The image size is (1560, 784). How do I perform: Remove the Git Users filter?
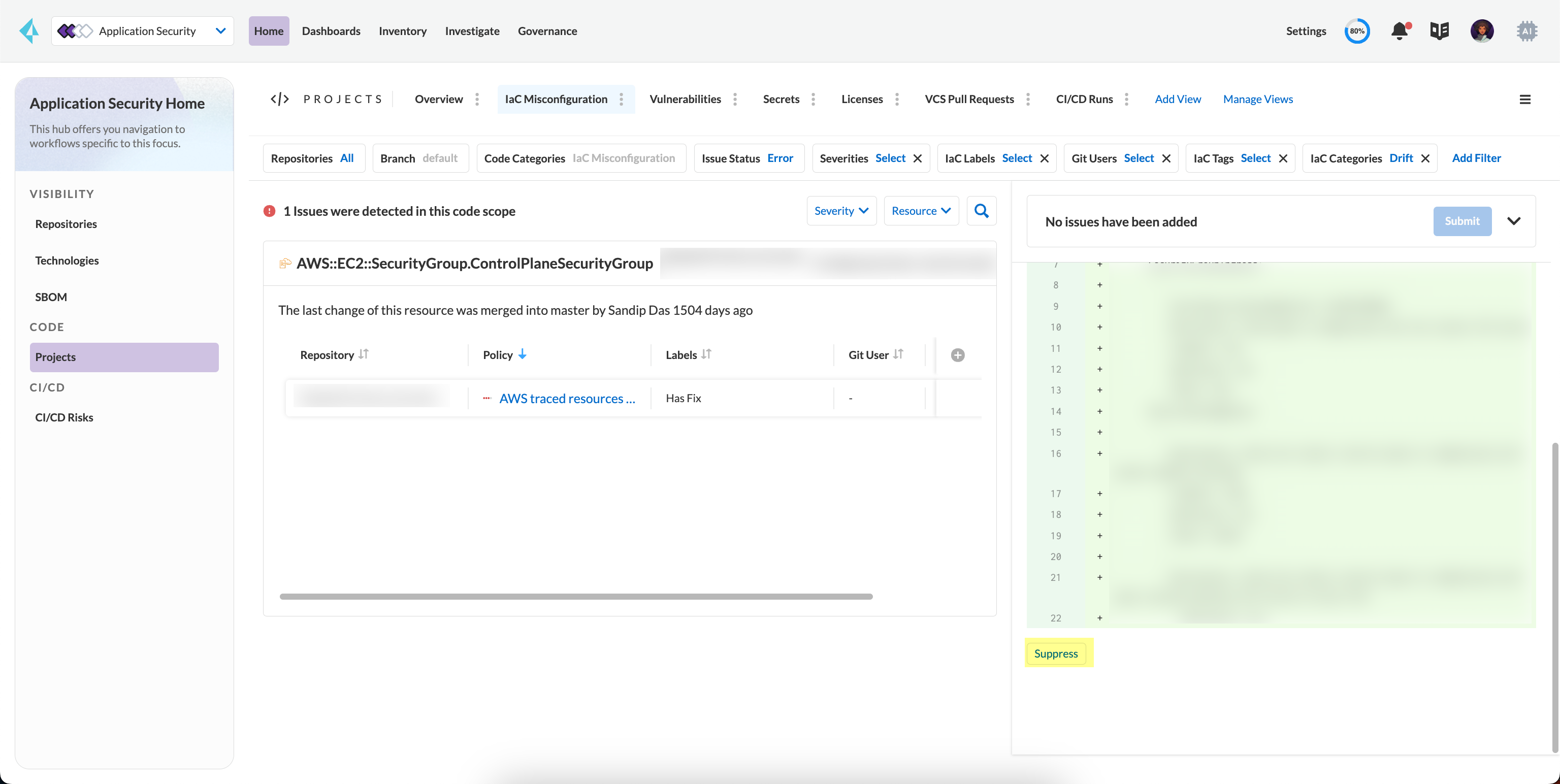click(1166, 158)
